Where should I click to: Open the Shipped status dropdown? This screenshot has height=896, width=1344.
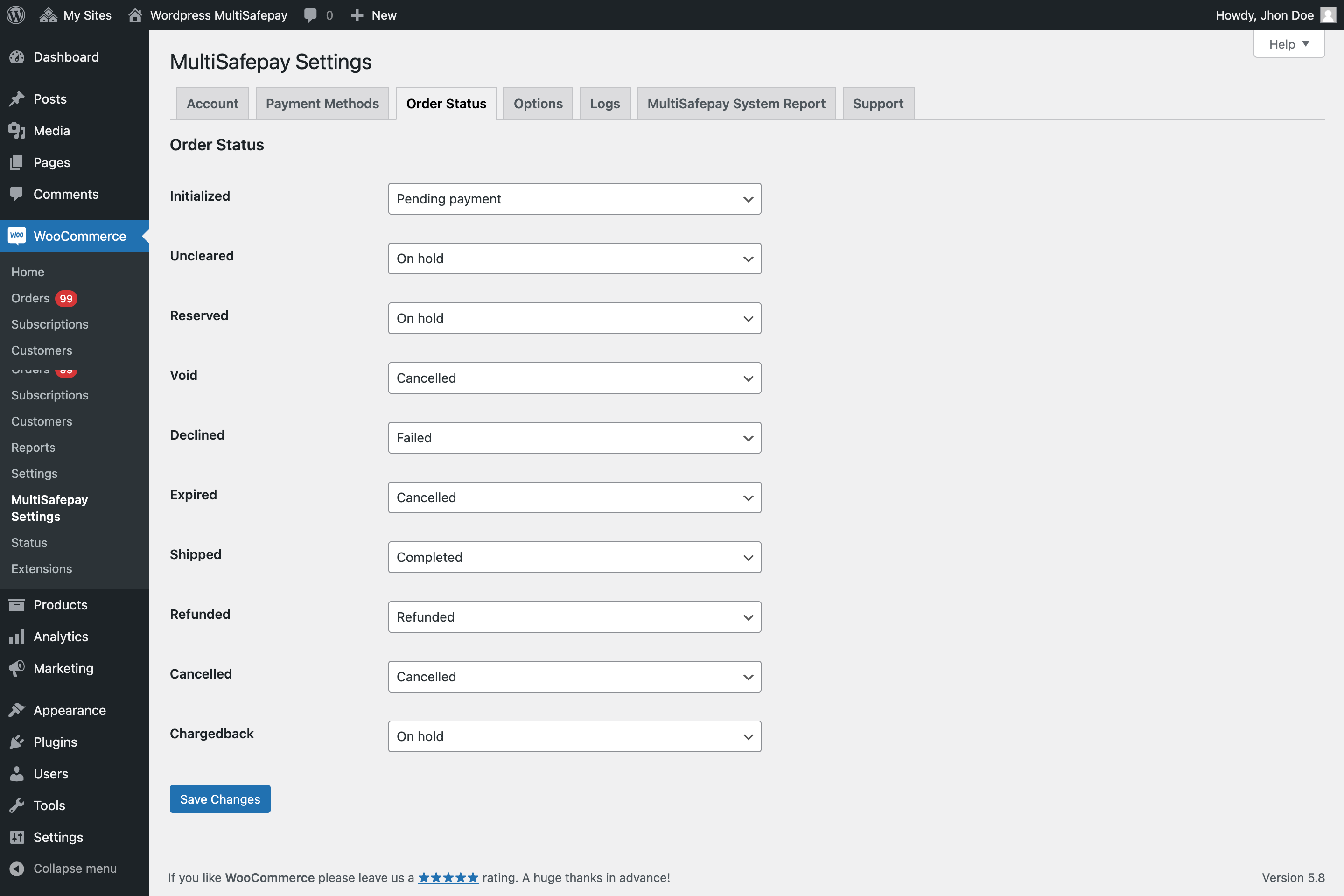coord(574,557)
